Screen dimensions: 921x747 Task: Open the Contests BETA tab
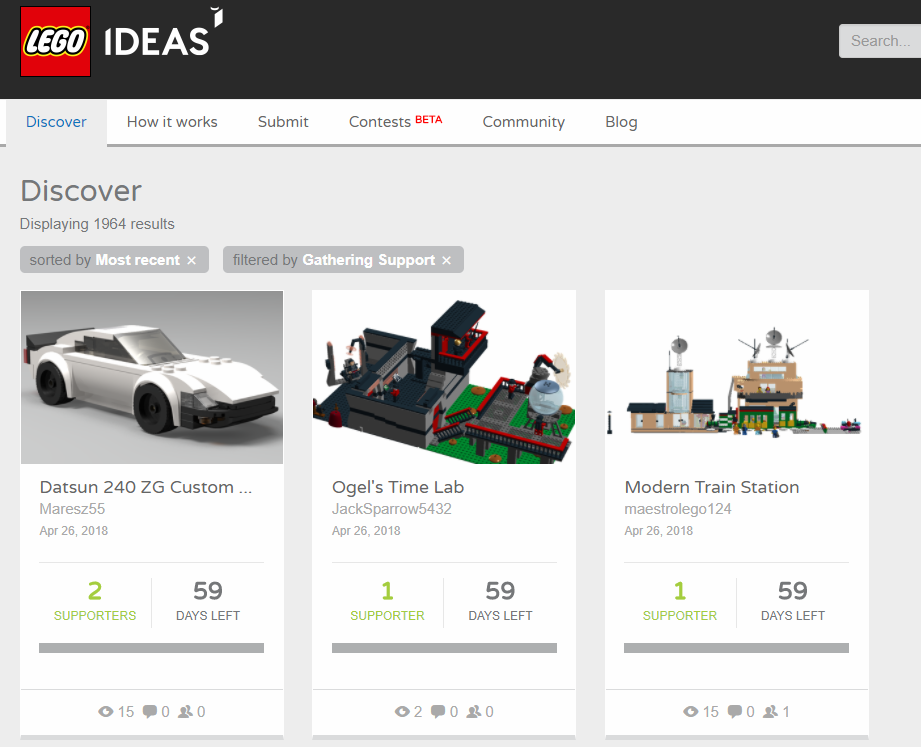pyautogui.click(x=395, y=122)
